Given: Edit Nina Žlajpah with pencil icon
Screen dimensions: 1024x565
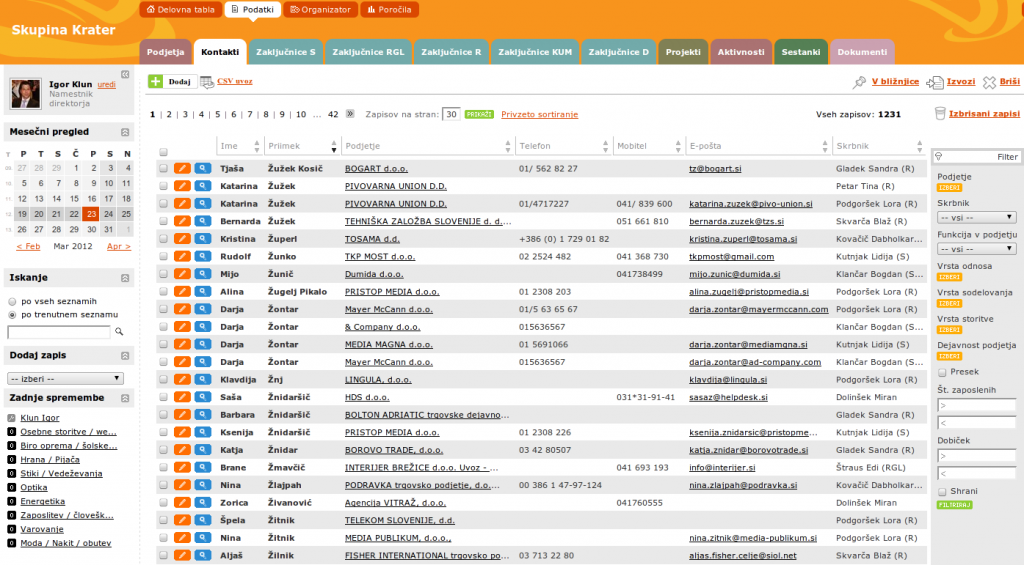Looking at the screenshot, I should tap(182, 485).
